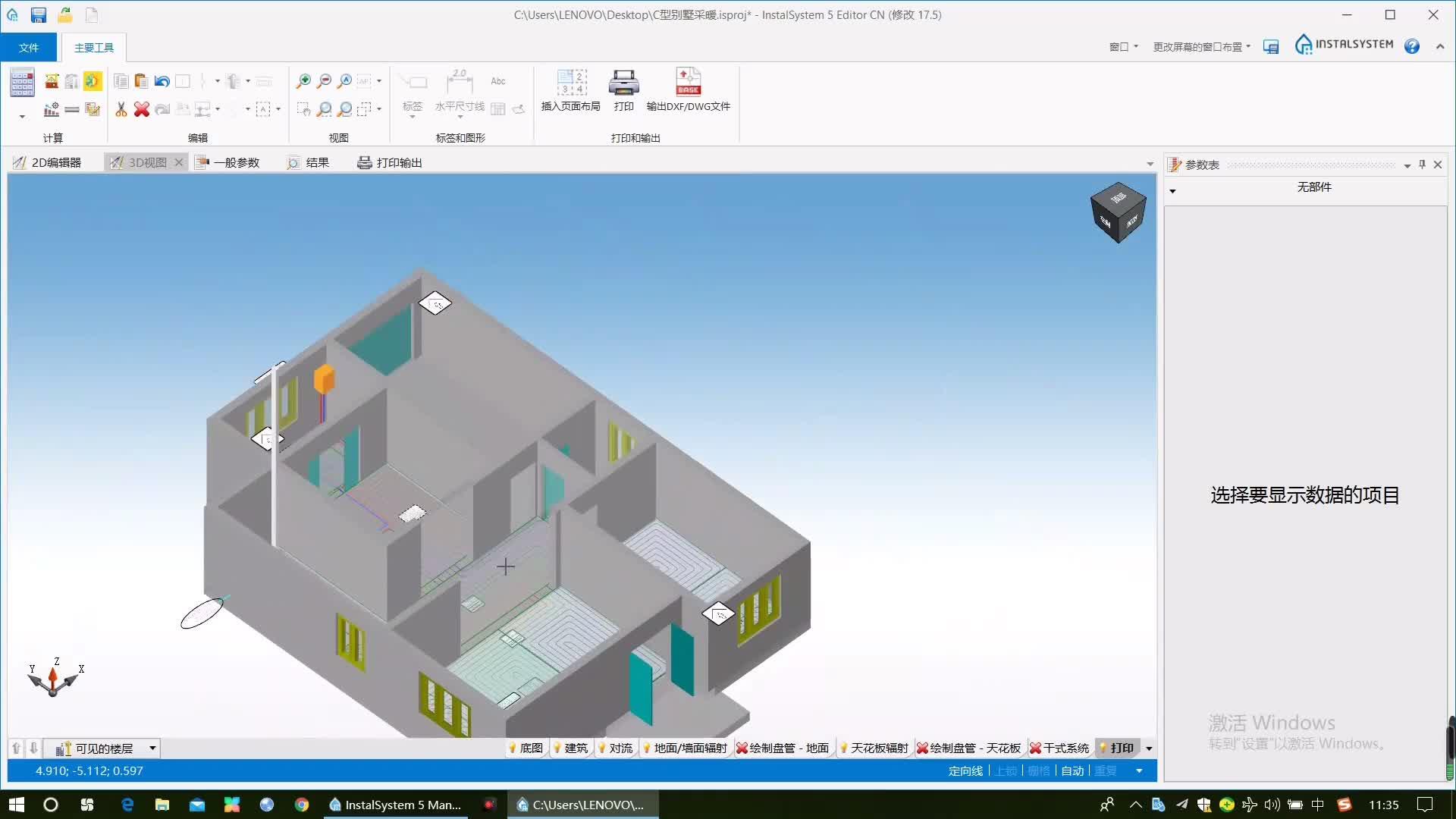
Task: Click the undo arrow icon
Action: (162, 81)
